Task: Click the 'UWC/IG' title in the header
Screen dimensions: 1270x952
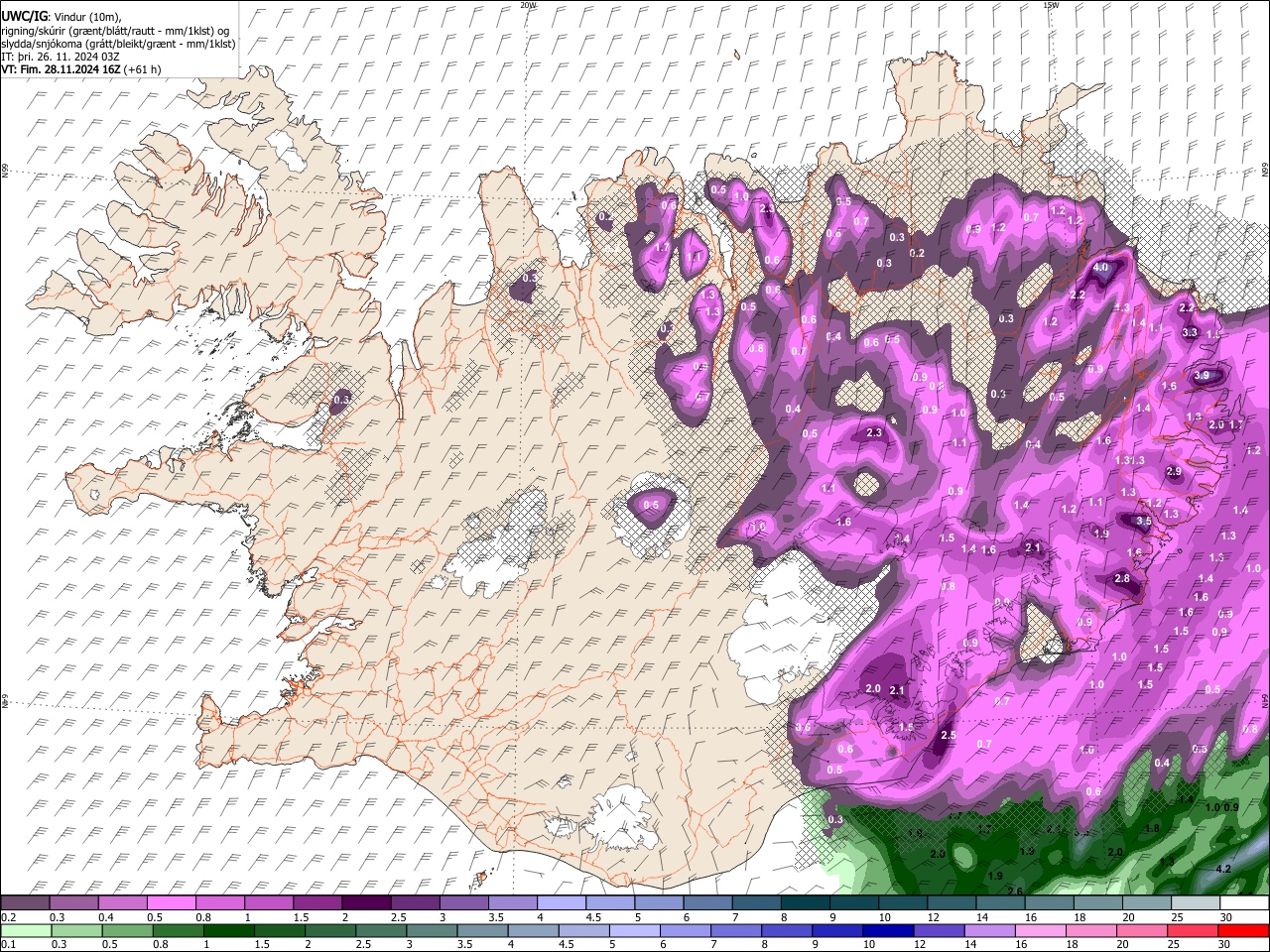Action: [x=25, y=16]
